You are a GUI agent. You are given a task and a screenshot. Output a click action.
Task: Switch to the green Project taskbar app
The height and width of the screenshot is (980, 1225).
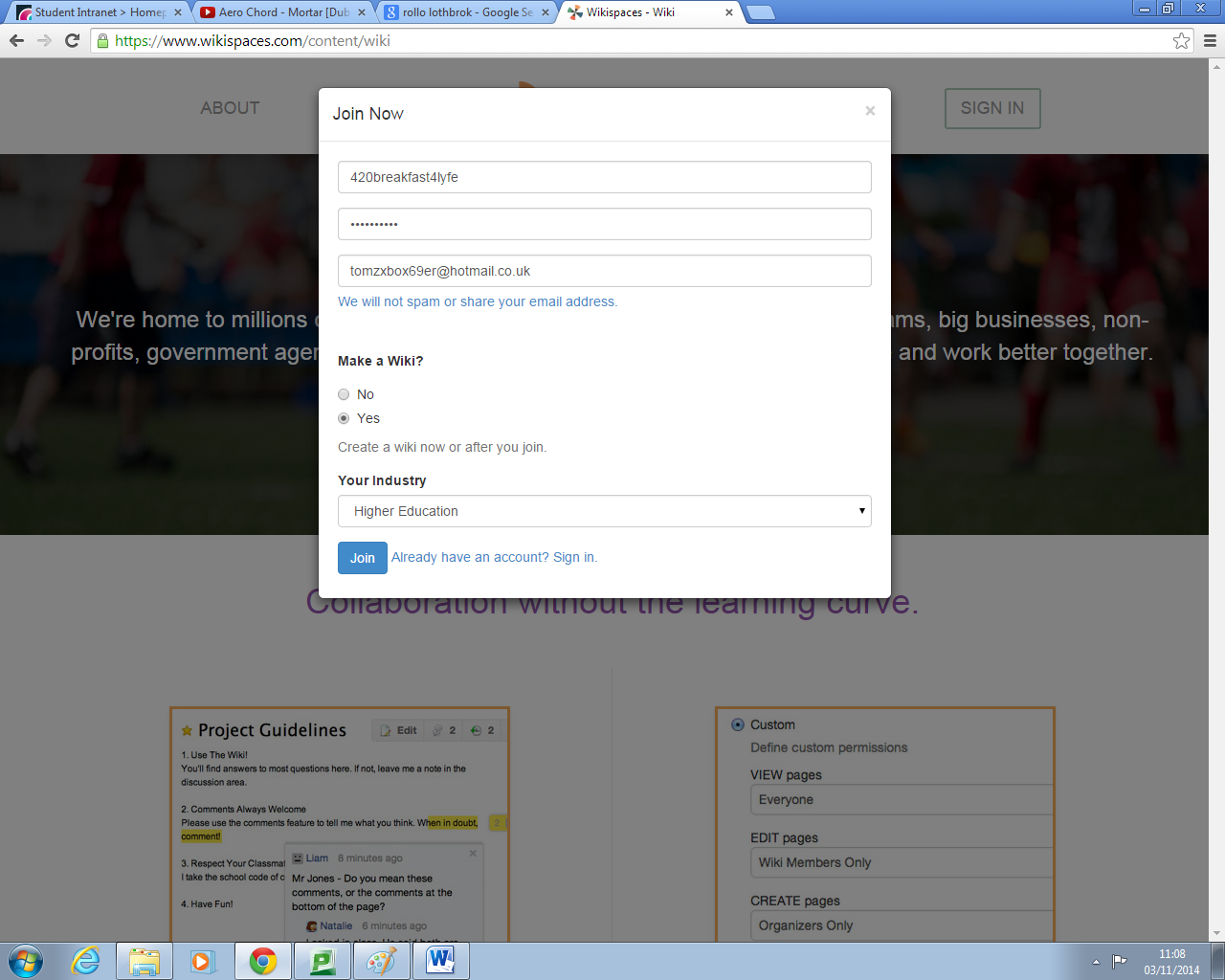coord(323,961)
